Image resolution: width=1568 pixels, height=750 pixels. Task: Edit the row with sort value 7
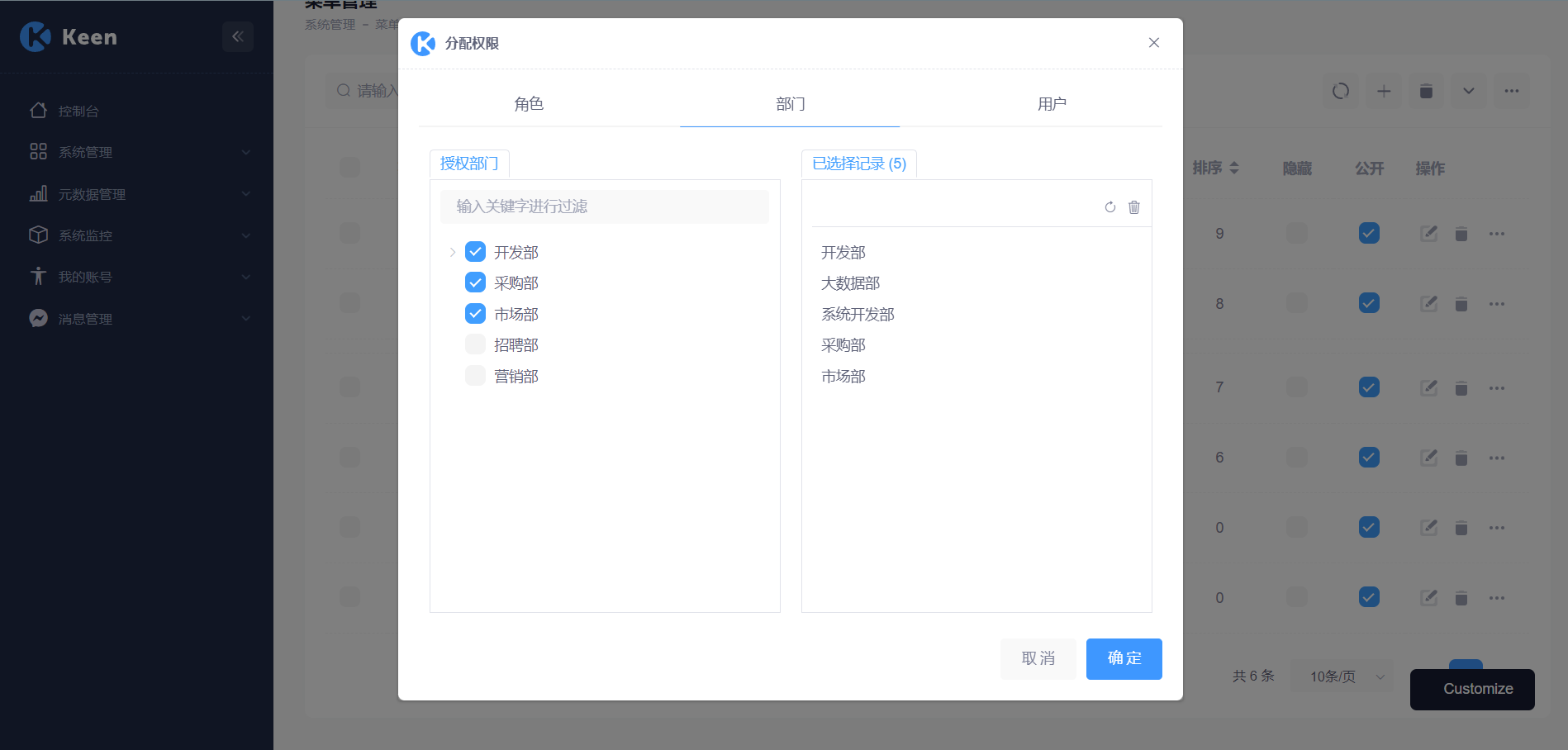1429,387
